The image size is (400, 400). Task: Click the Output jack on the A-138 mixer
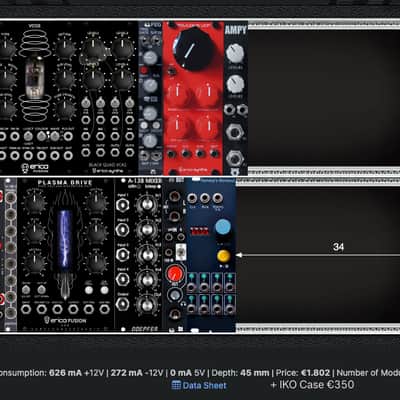coord(123,304)
